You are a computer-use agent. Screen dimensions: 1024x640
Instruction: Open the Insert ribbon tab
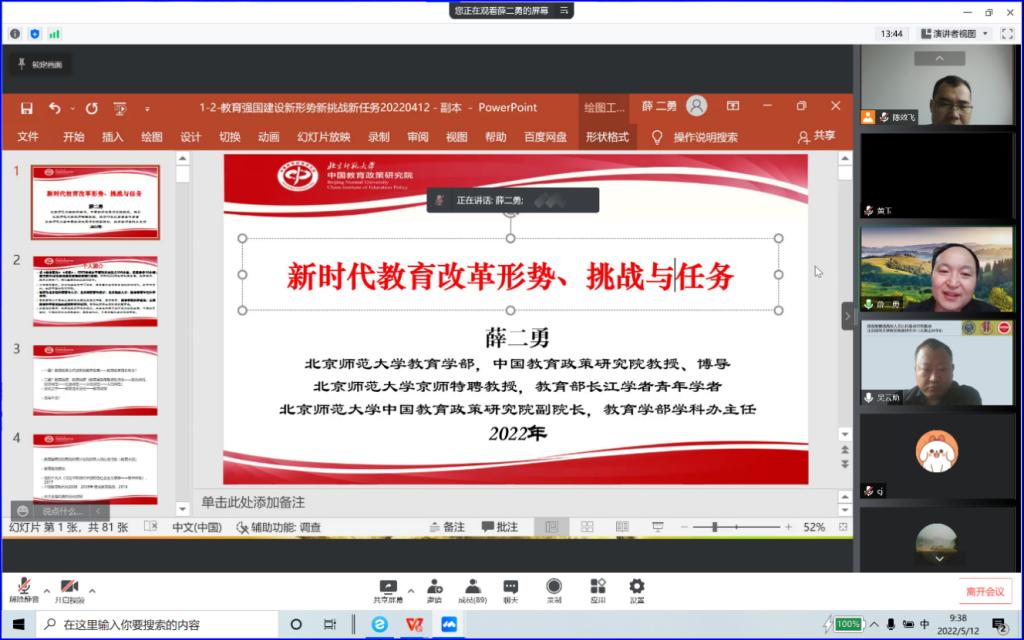(113, 137)
